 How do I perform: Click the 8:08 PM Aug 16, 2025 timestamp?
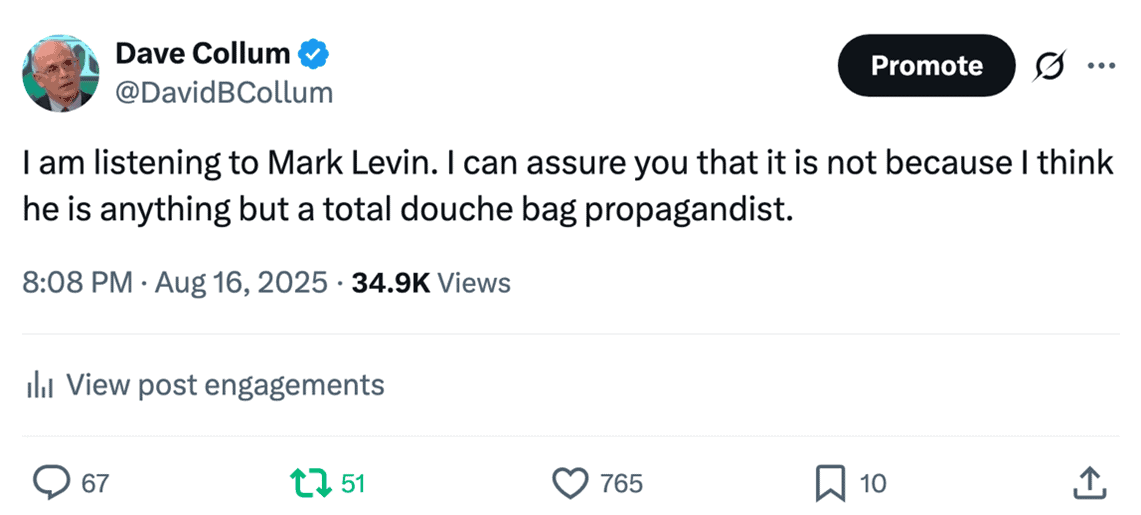pos(174,283)
